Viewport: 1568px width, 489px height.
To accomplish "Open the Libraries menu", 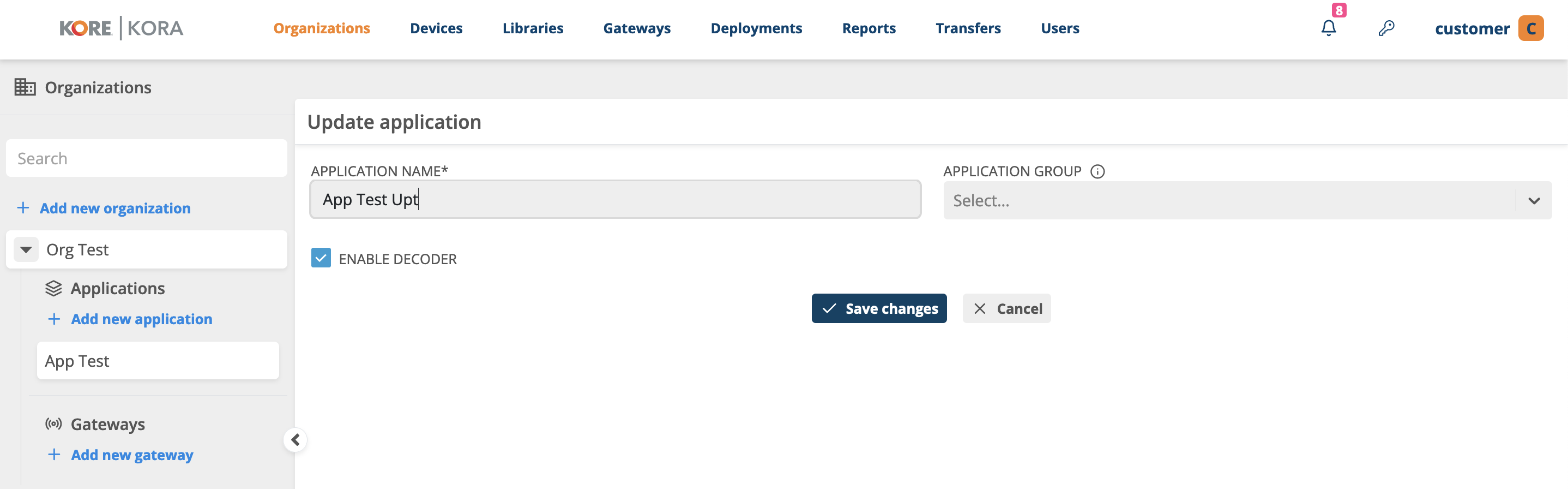I will tap(533, 28).
